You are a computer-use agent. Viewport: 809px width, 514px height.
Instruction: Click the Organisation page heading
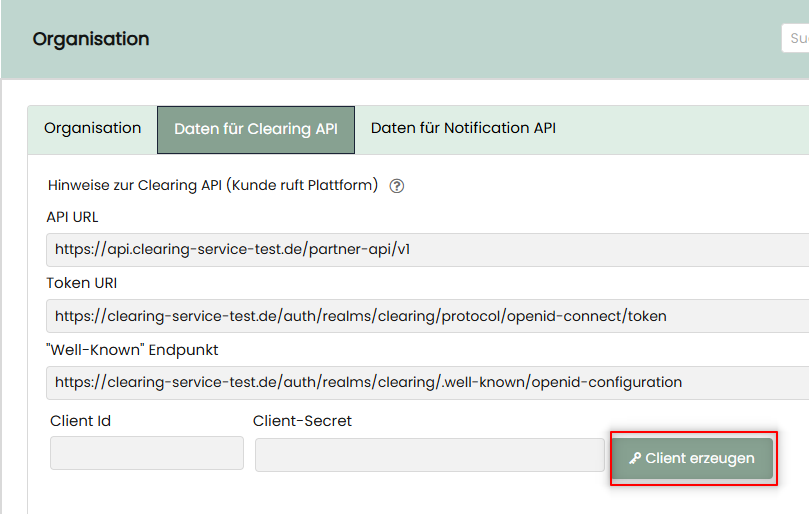pos(91,39)
